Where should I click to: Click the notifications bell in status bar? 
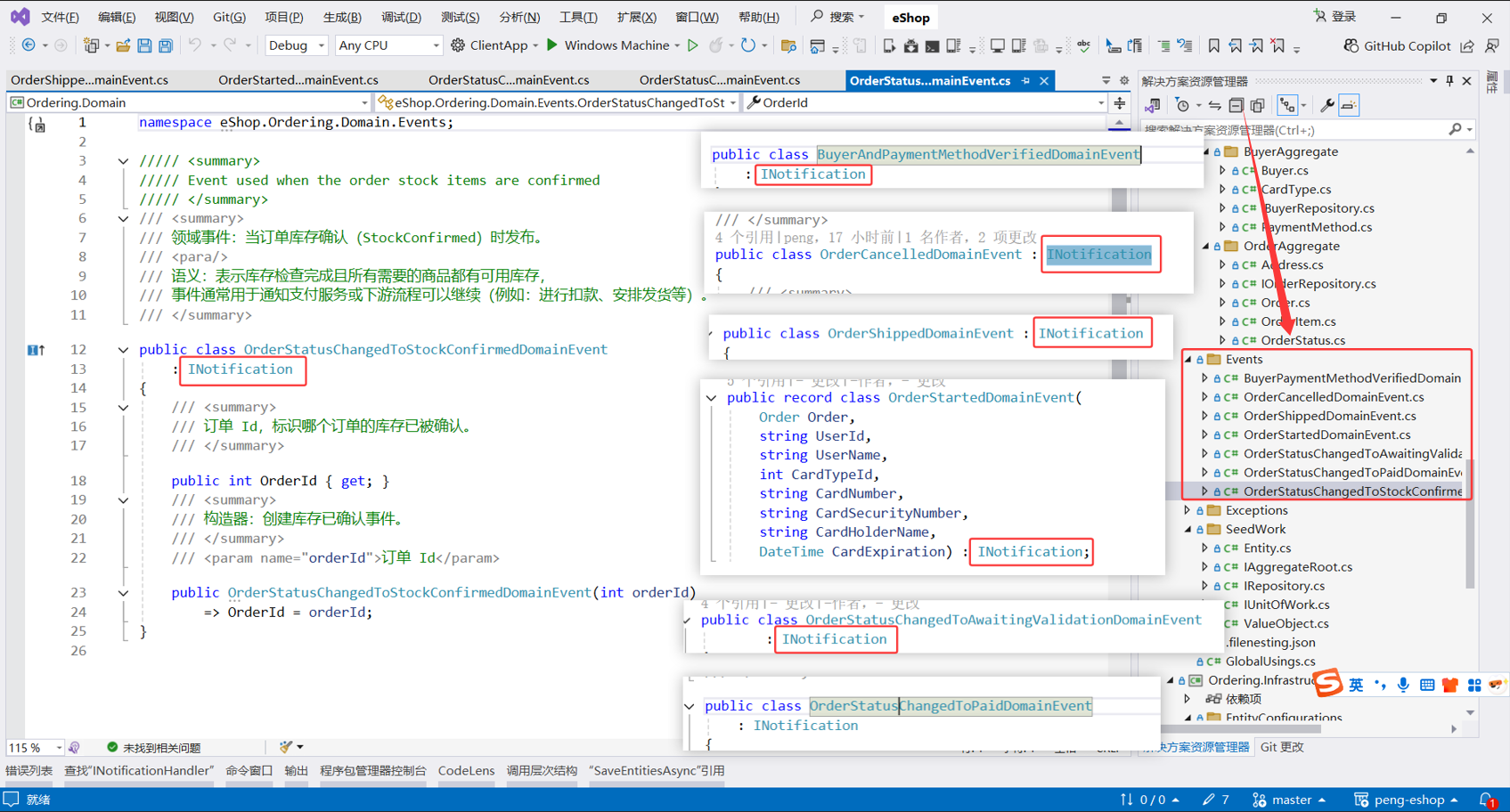point(1487,800)
